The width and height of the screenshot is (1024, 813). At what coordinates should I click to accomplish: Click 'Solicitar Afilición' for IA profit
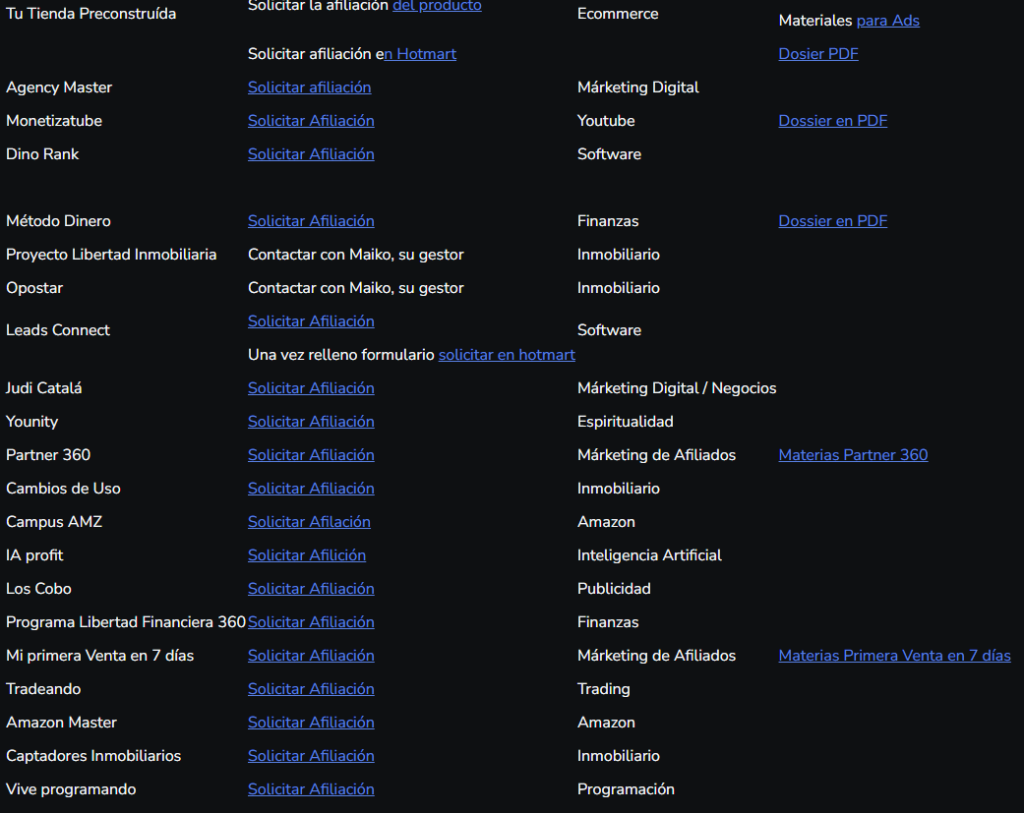click(307, 556)
